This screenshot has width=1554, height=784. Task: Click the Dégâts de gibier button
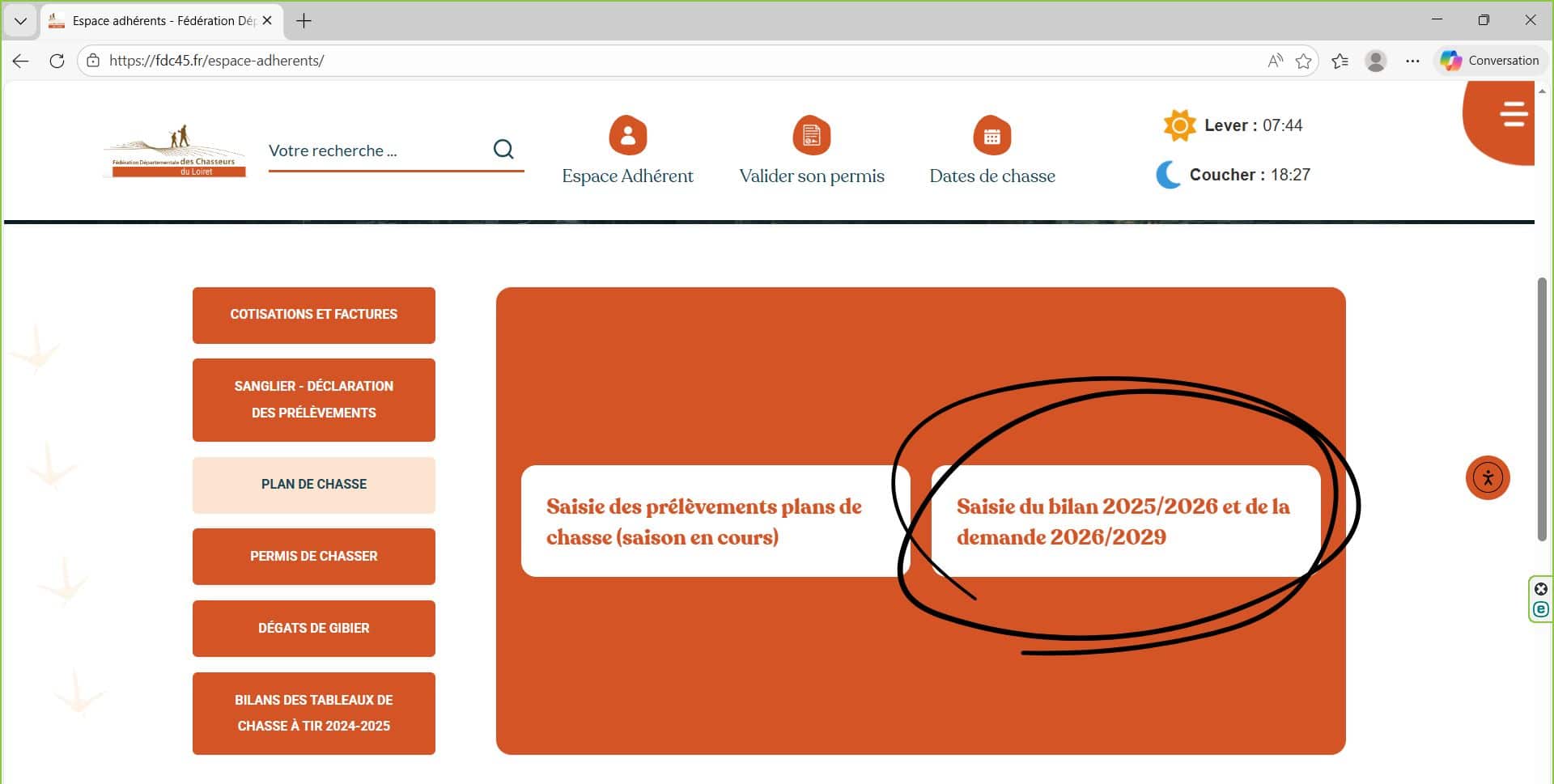[313, 628]
